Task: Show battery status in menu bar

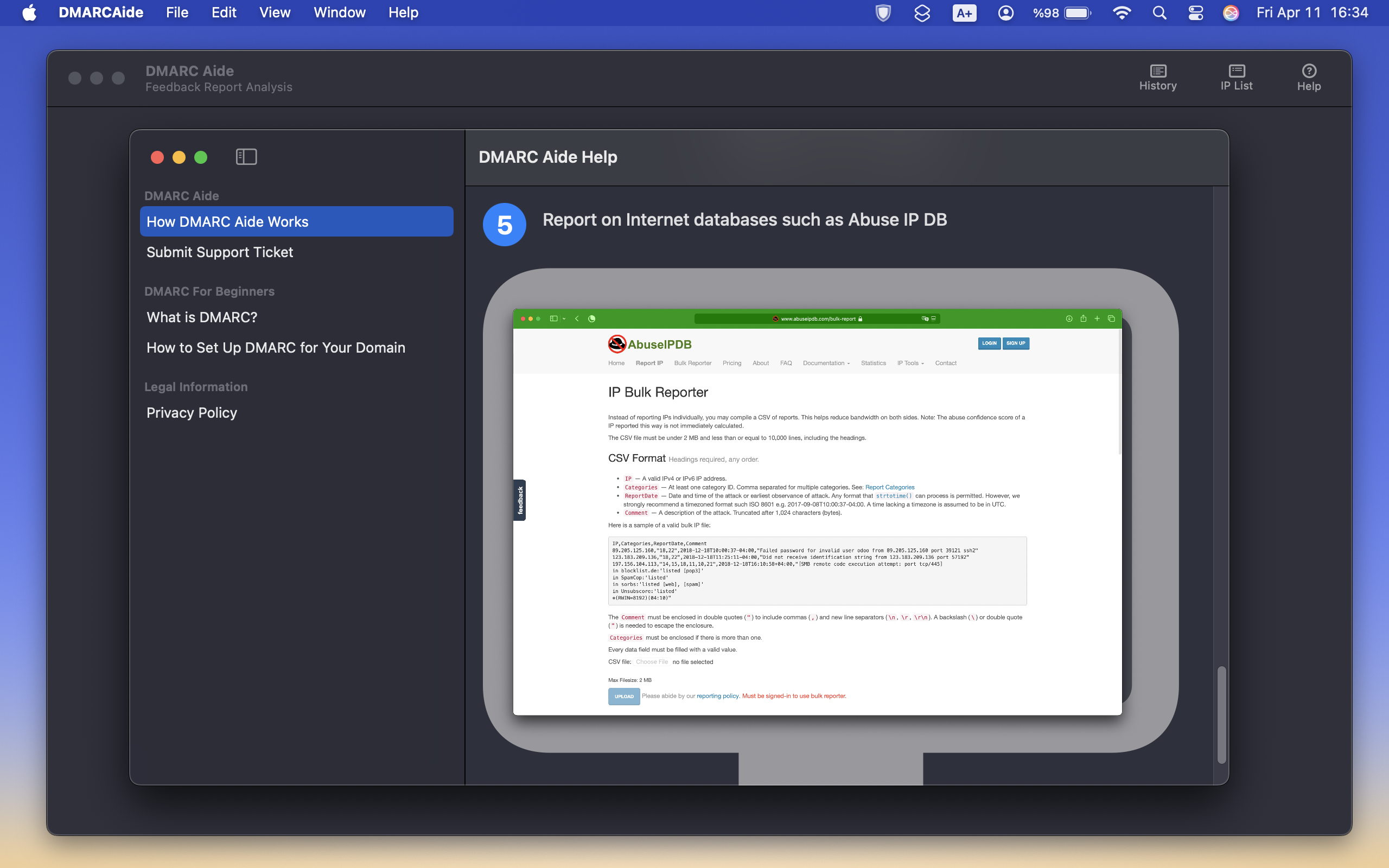Action: pos(1062,12)
